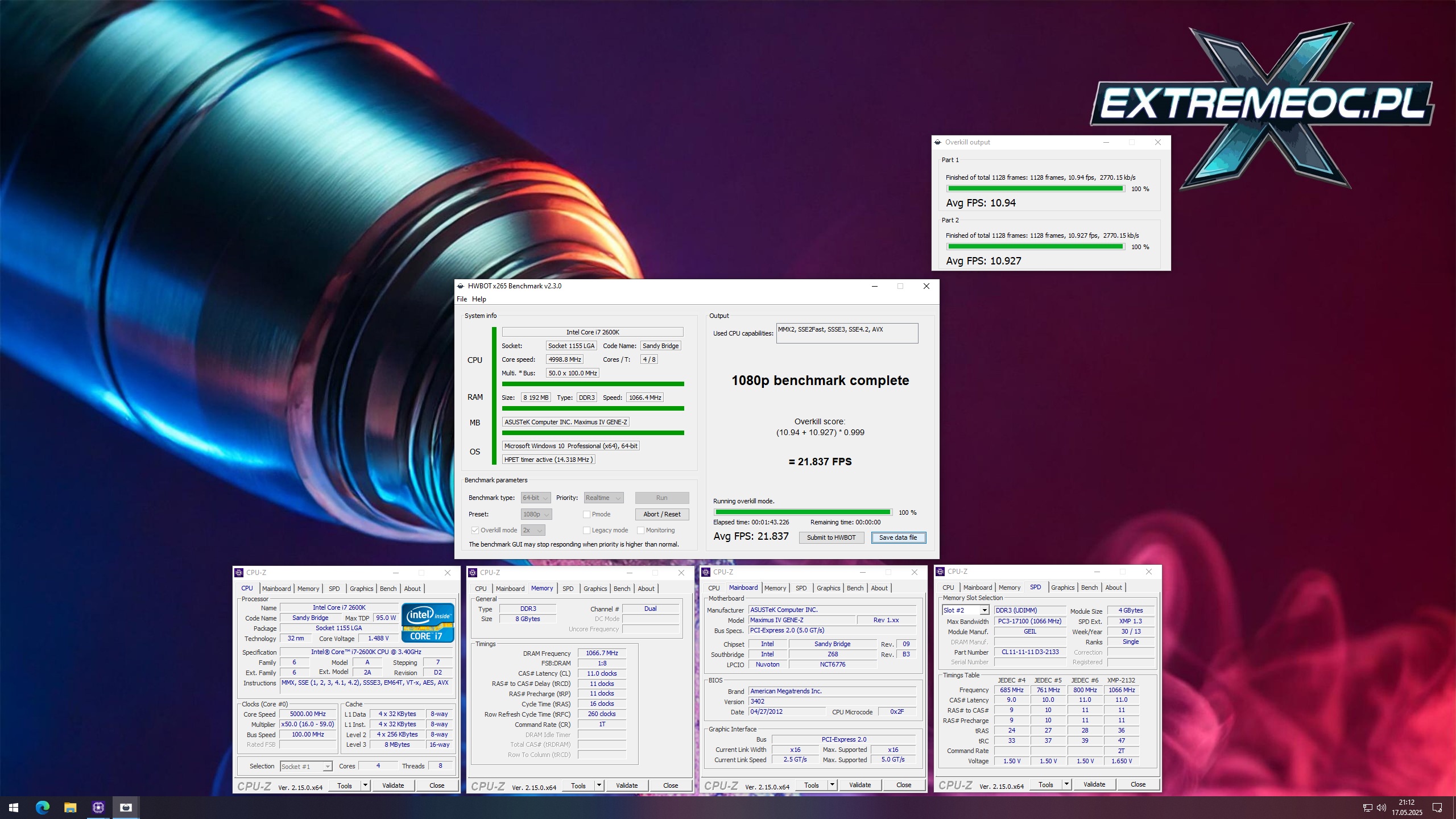
Task: Click Abort / Reset button
Action: [661, 514]
